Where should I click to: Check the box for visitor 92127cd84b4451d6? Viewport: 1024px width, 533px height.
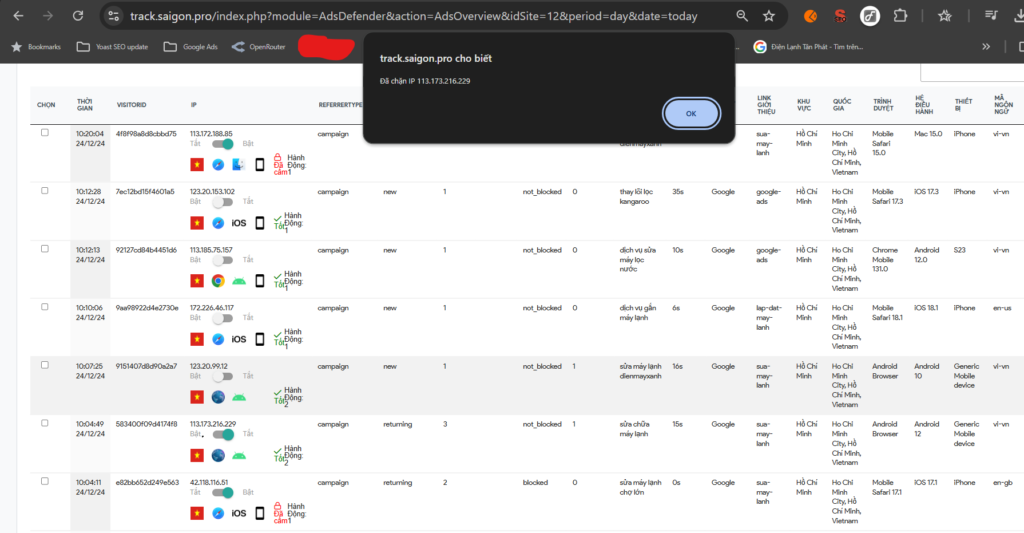[45, 249]
